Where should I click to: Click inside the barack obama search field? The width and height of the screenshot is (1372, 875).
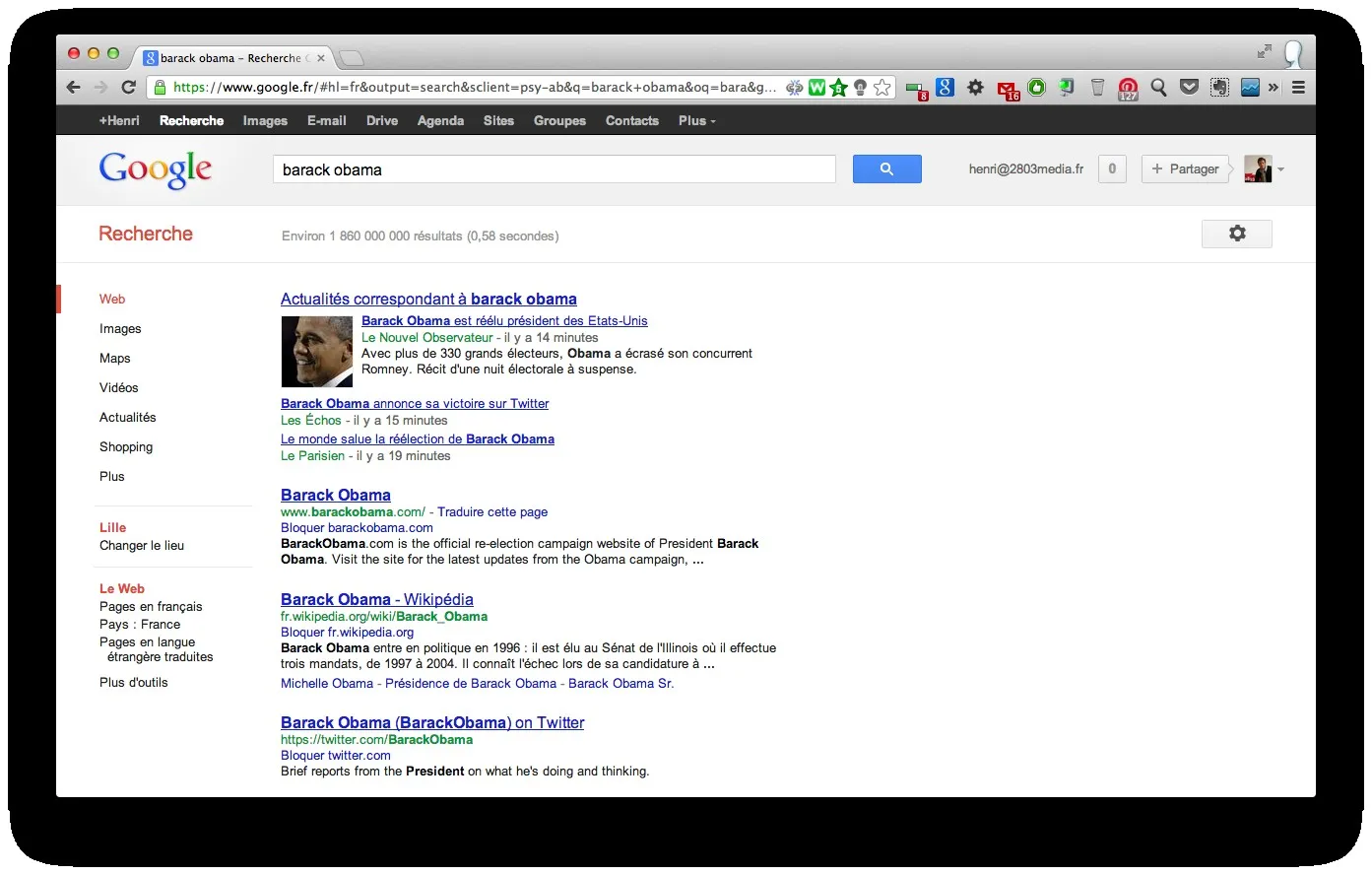coord(554,169)
